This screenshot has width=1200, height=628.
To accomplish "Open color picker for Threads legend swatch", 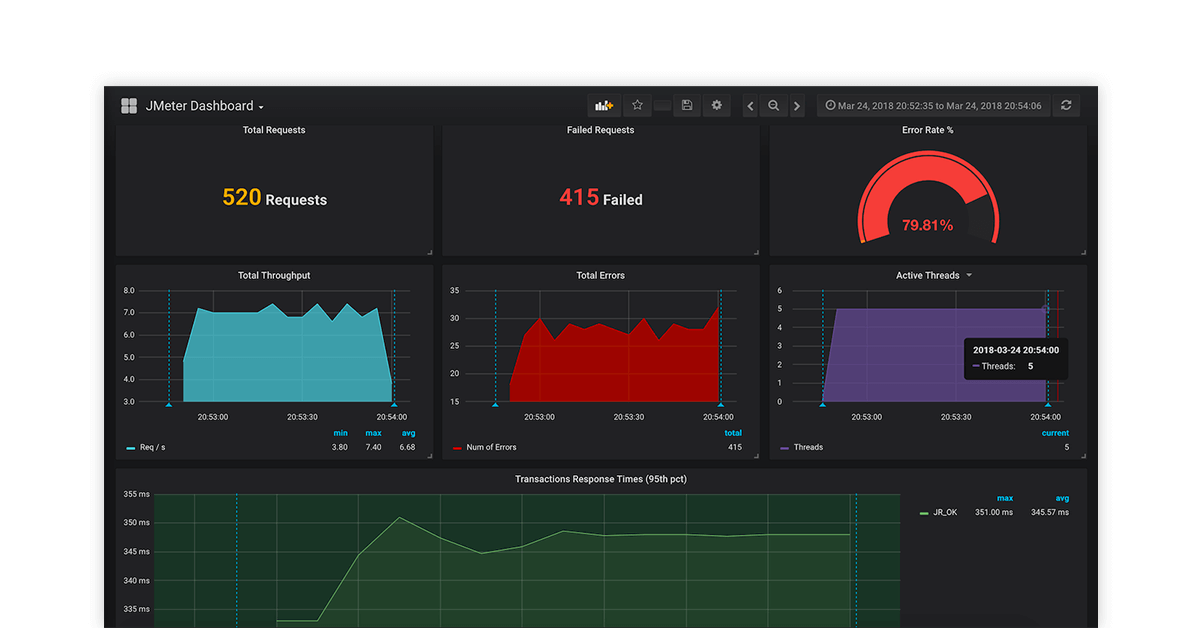I will pos(785,448).
